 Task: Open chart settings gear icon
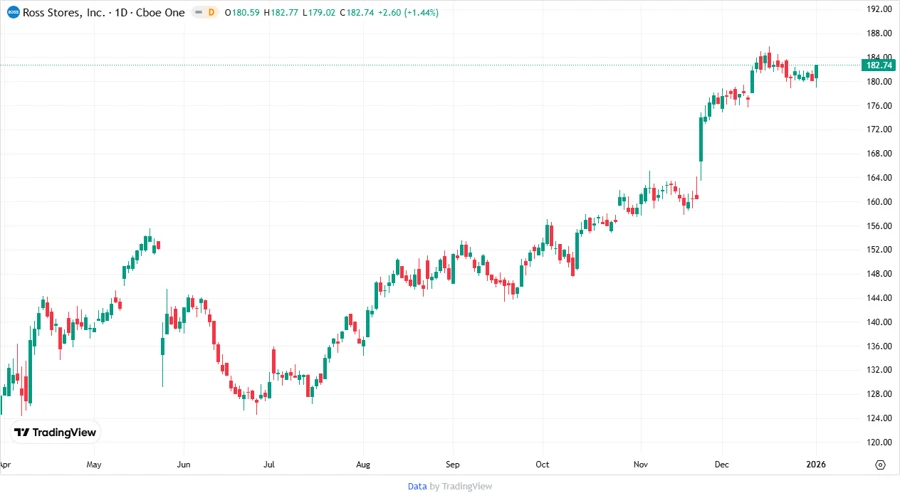click(x=880, y=465)
